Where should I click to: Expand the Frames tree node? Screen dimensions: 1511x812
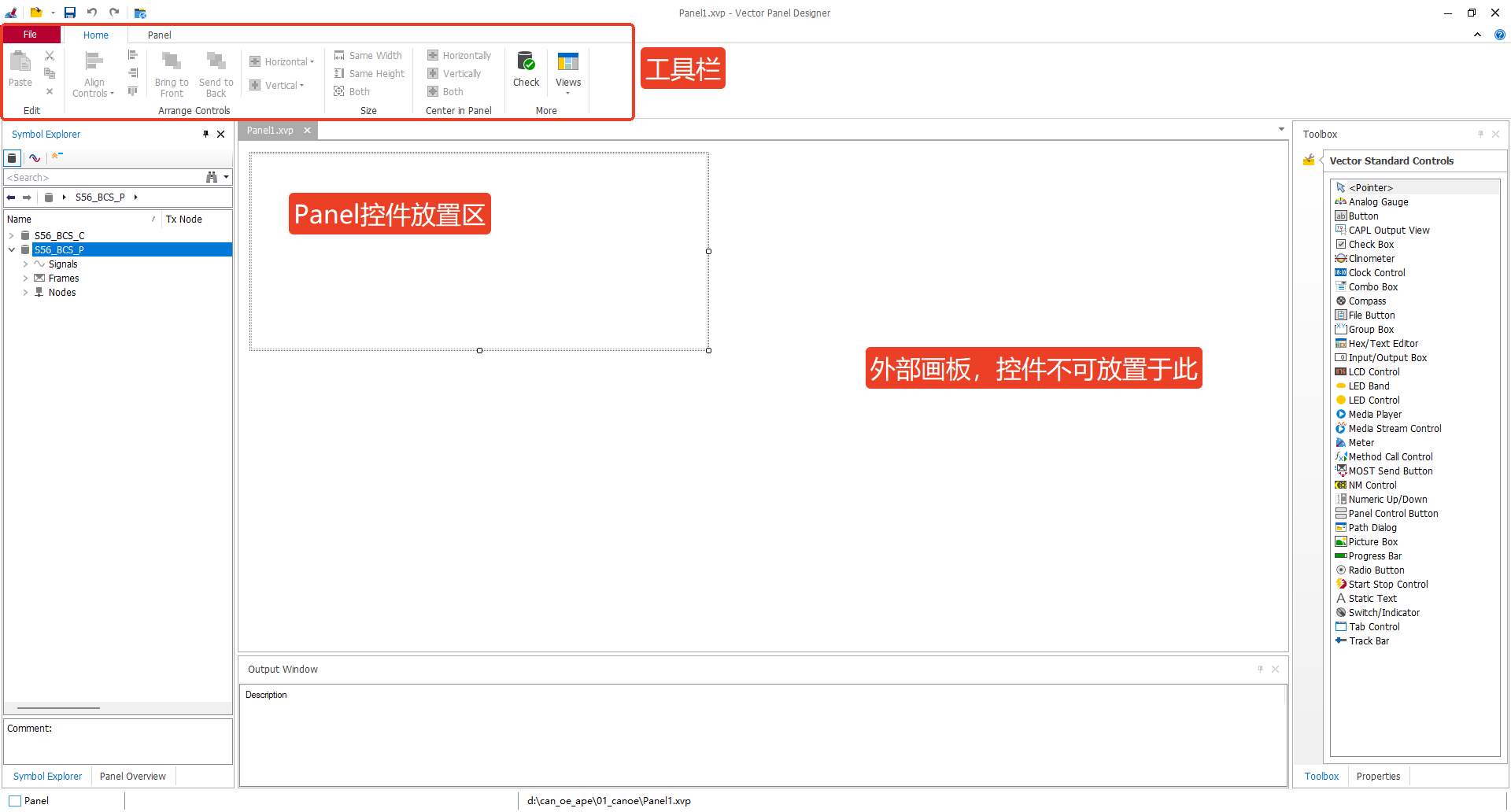pyautogui.click(x=25, y=279)
